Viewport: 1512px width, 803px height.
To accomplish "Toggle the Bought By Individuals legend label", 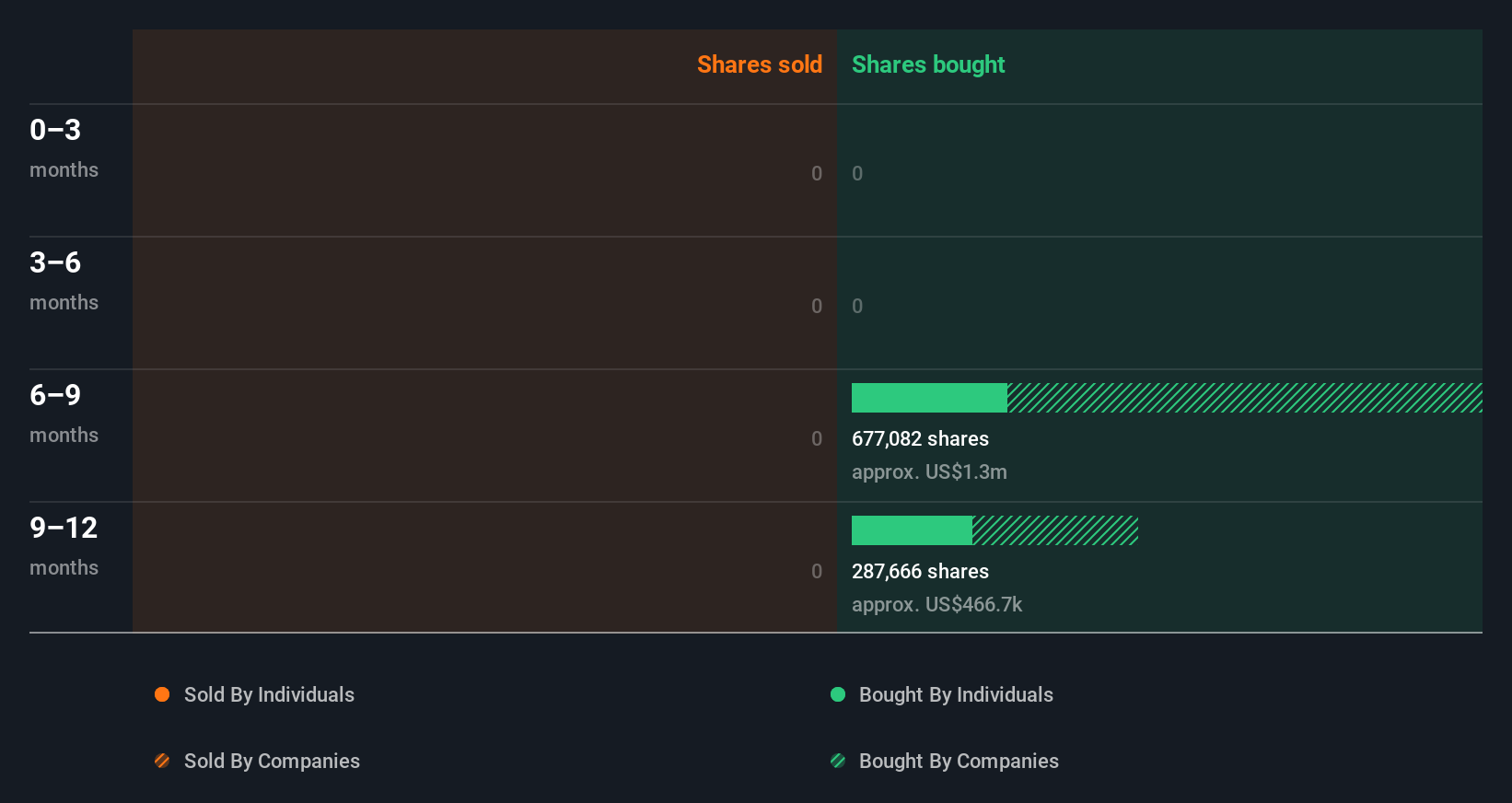I will (956, 694).
